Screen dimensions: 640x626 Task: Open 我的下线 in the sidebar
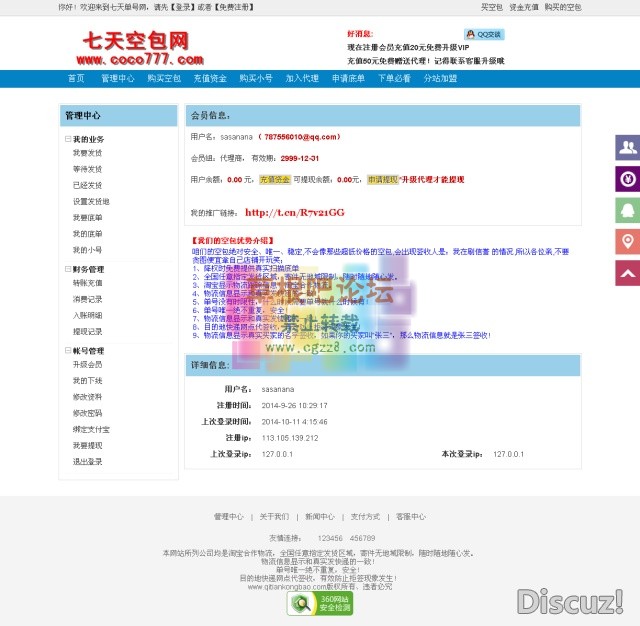87,381
